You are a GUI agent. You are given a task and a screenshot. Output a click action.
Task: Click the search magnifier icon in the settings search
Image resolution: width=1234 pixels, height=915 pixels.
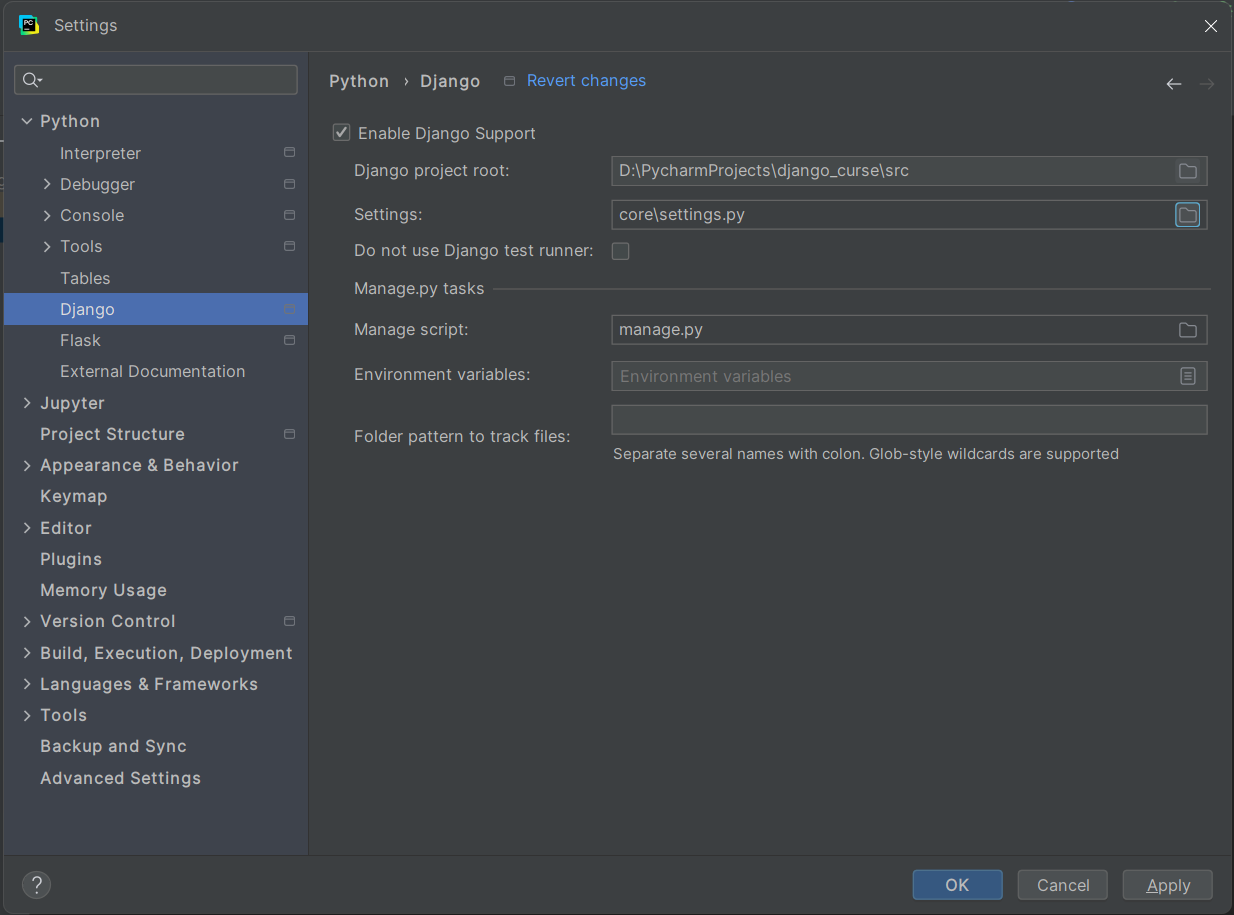click(32, 80)
